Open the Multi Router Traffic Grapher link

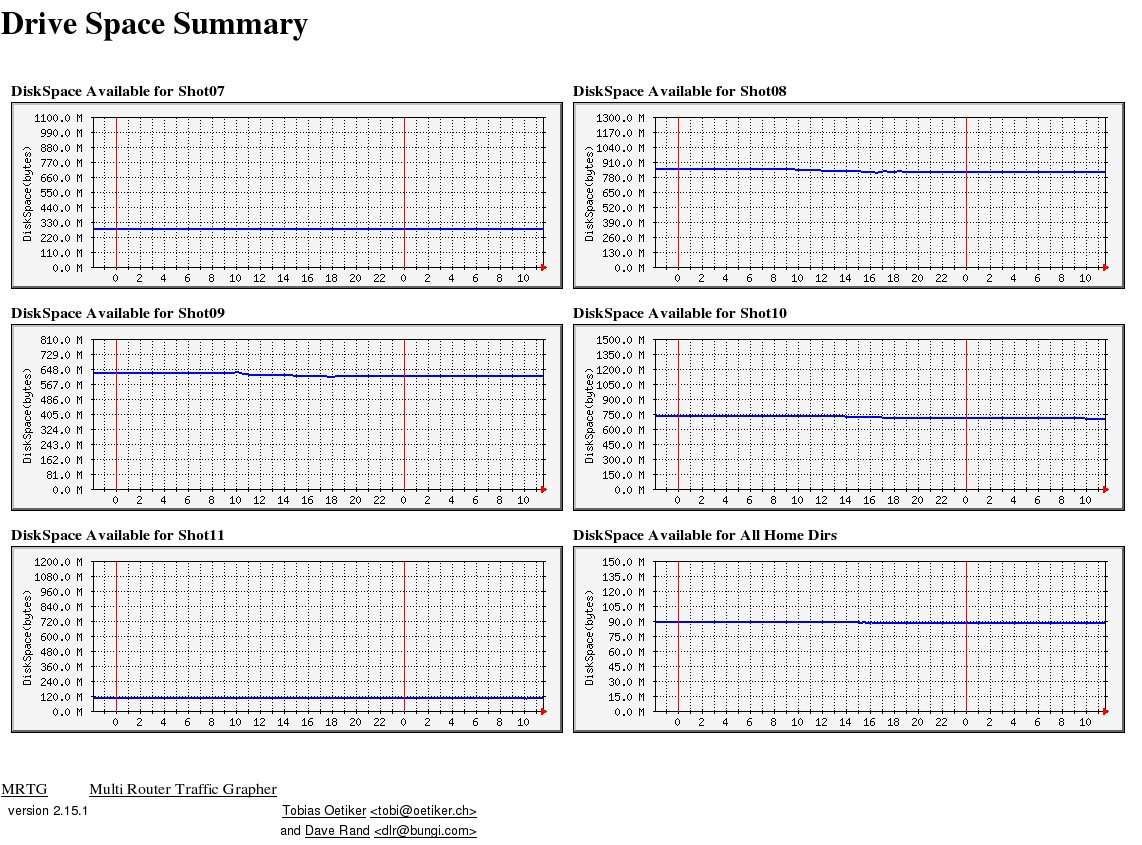coord(182,790)
